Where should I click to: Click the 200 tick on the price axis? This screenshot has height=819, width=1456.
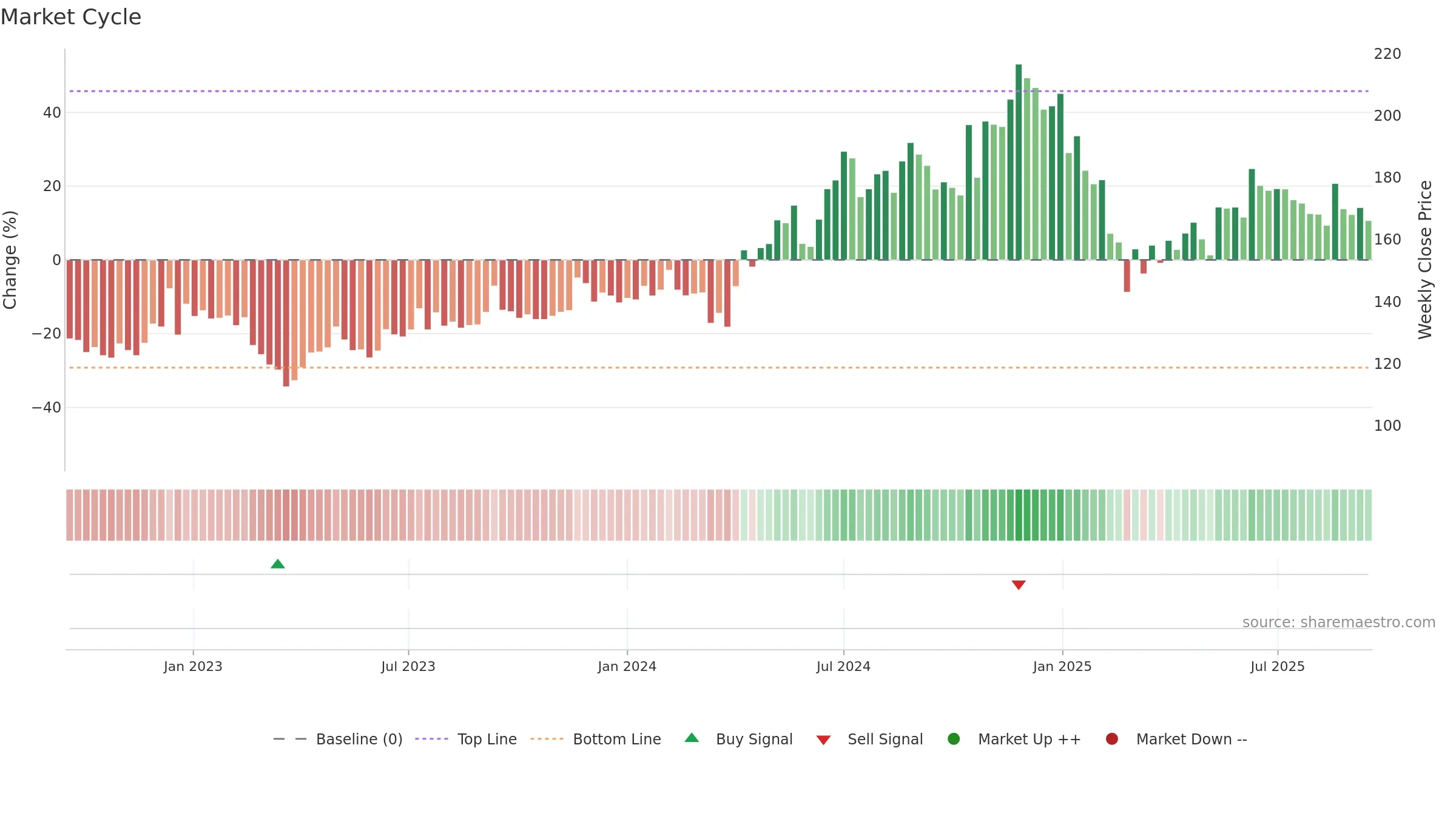(1387, 116)
